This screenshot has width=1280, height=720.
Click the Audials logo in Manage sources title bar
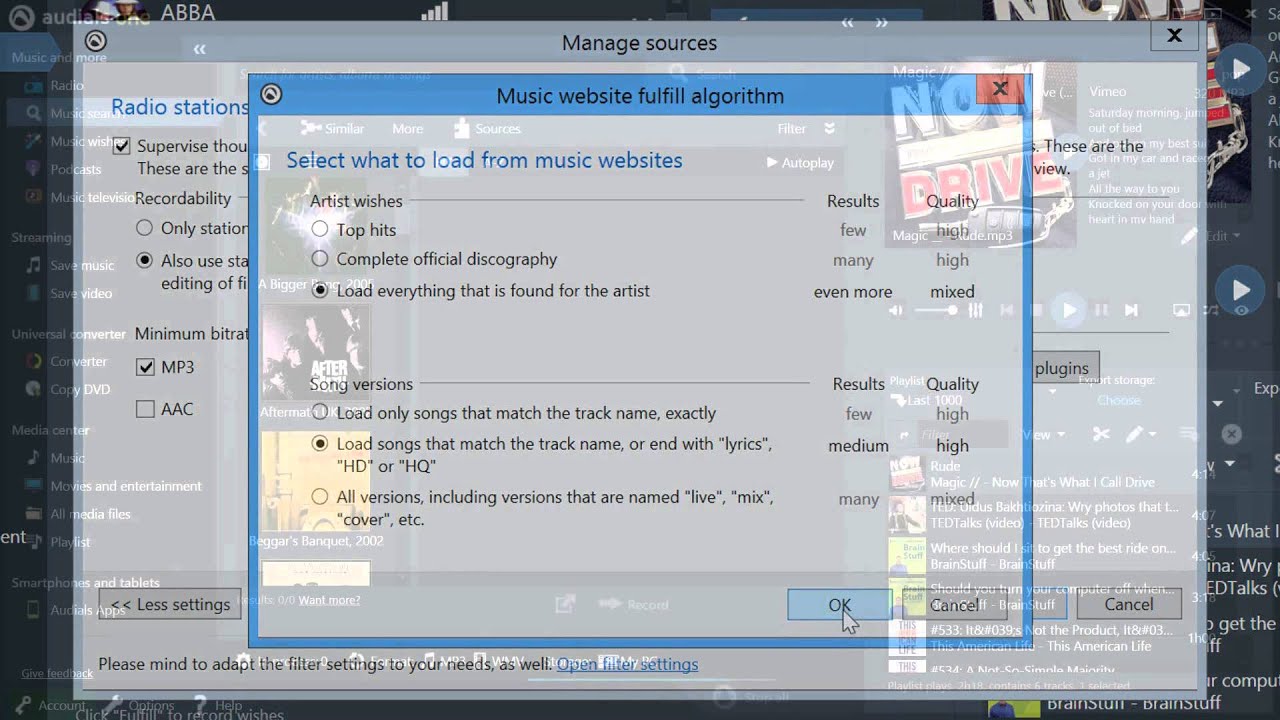tap(95, 41)
